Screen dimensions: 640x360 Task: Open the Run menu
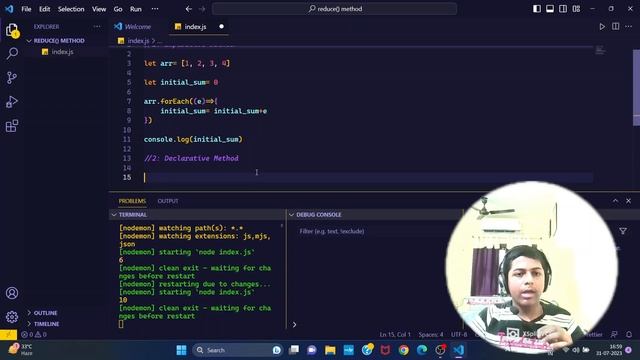click(136, 9)
